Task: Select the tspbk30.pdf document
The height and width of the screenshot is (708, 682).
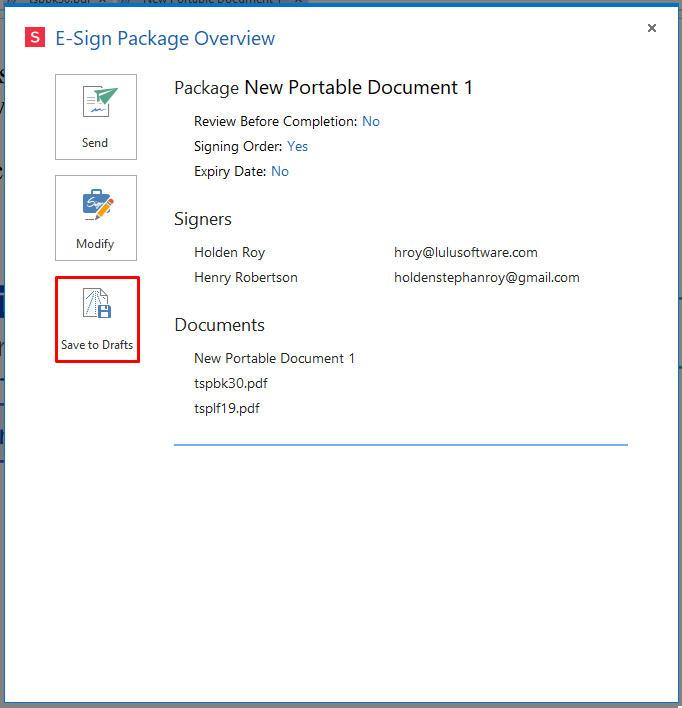Action: (x=230, y=384)
